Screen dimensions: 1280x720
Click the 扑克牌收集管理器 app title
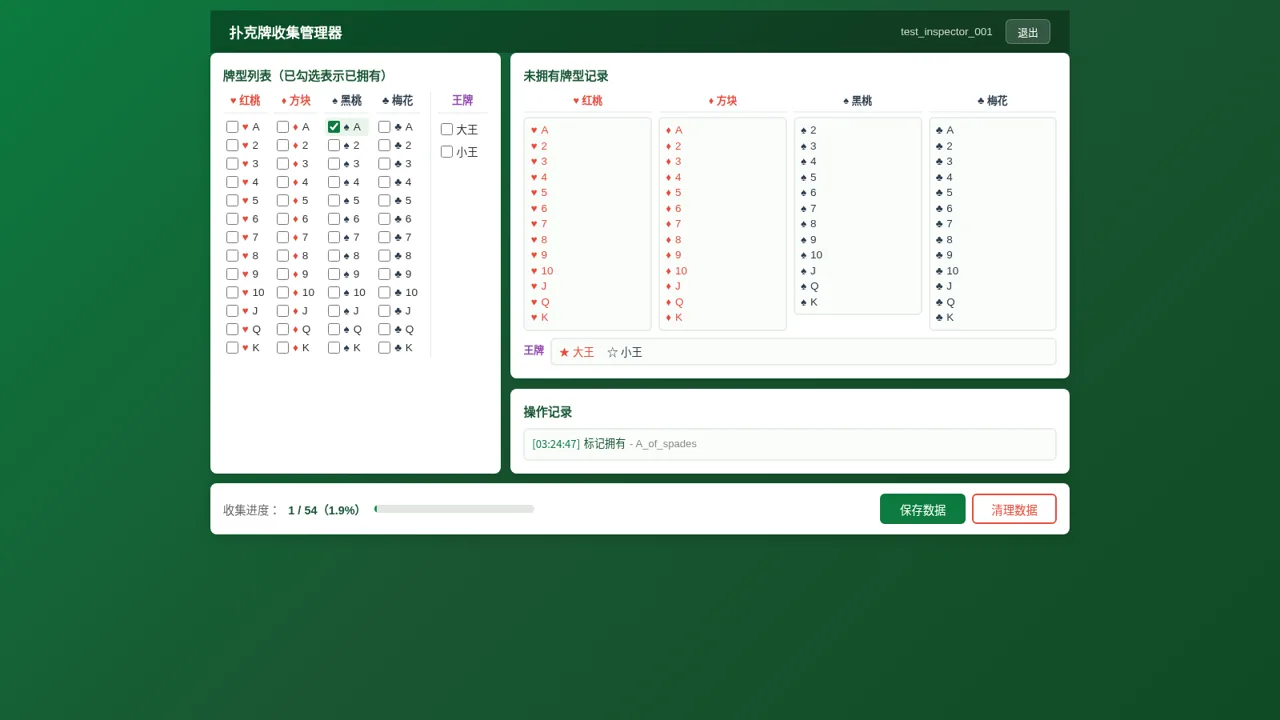click(286, 33)
